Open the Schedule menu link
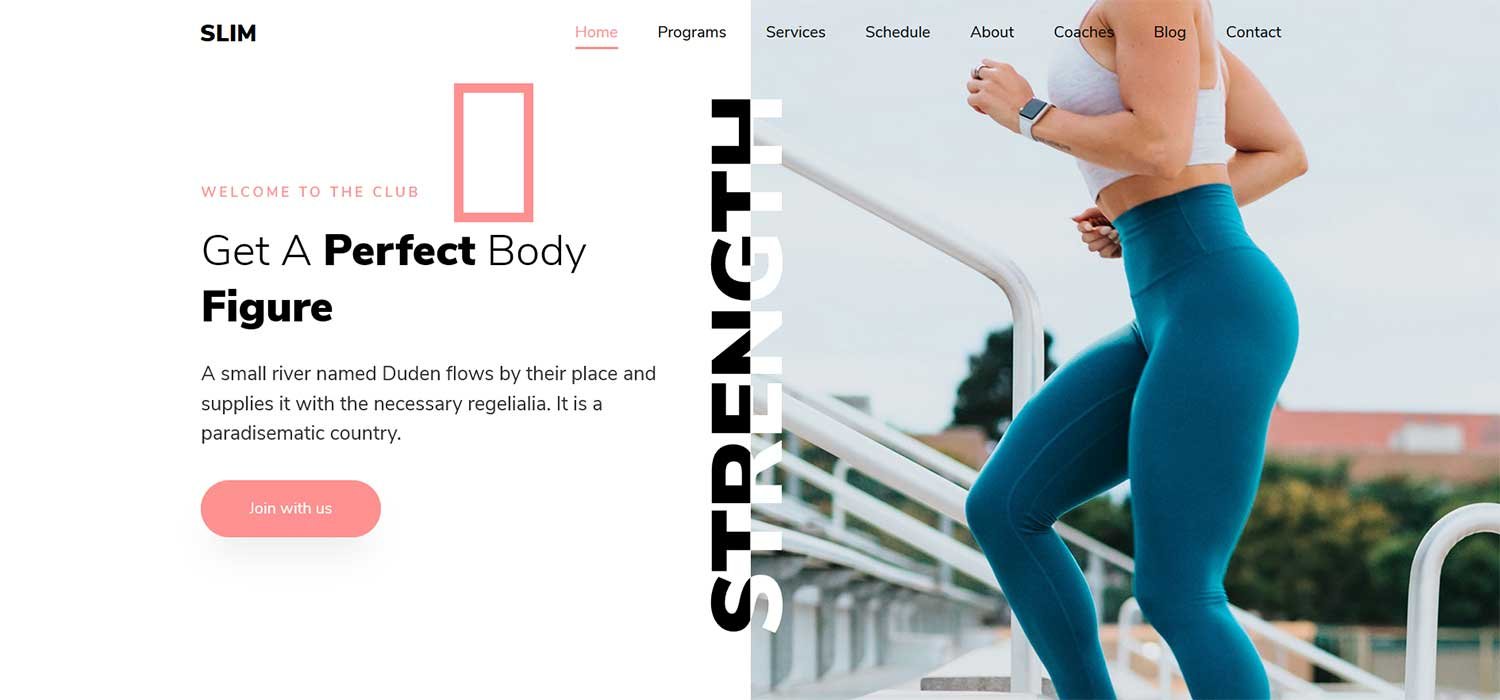Screen dimensions: 1500x700 pos(898,32)
